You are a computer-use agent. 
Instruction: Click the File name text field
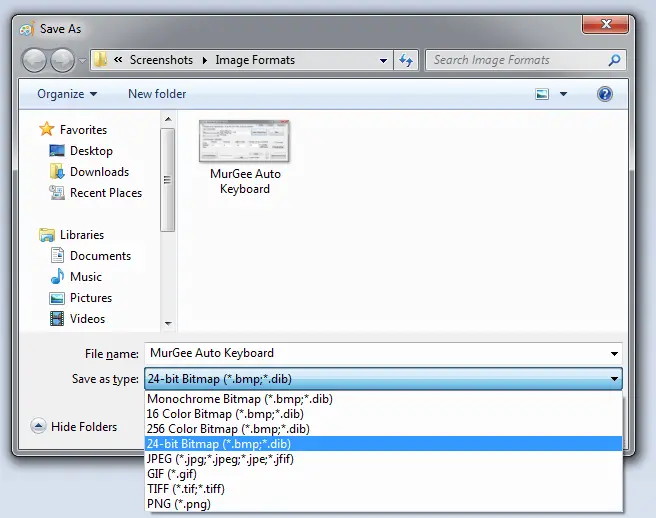(x=375, y=353)
